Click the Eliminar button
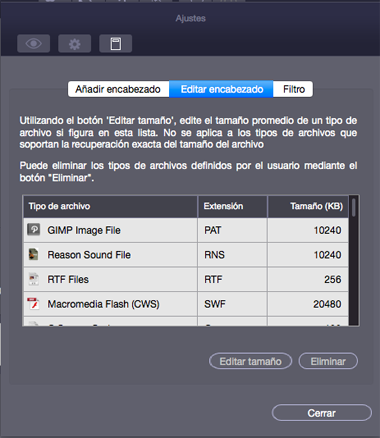The width and height of the screenshot is (380, 438). pos(328,361)
